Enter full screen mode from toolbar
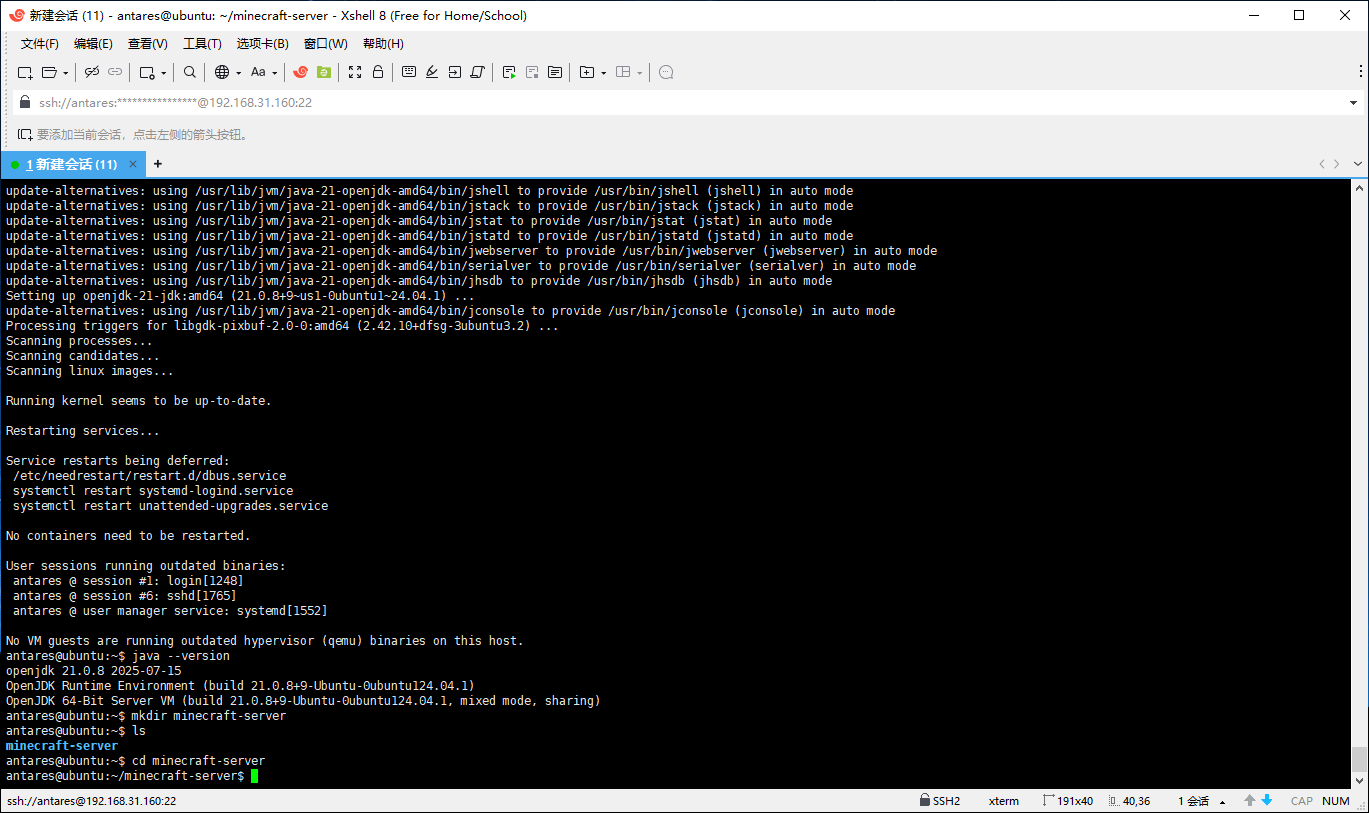The image size is (1369, 813). pyautogui.click(x=355, y=72)
